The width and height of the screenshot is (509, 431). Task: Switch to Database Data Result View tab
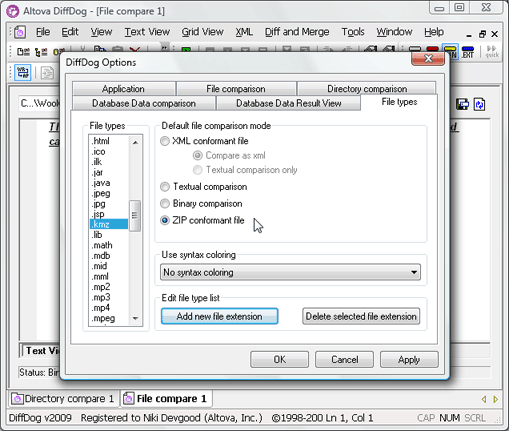(289, 103)
